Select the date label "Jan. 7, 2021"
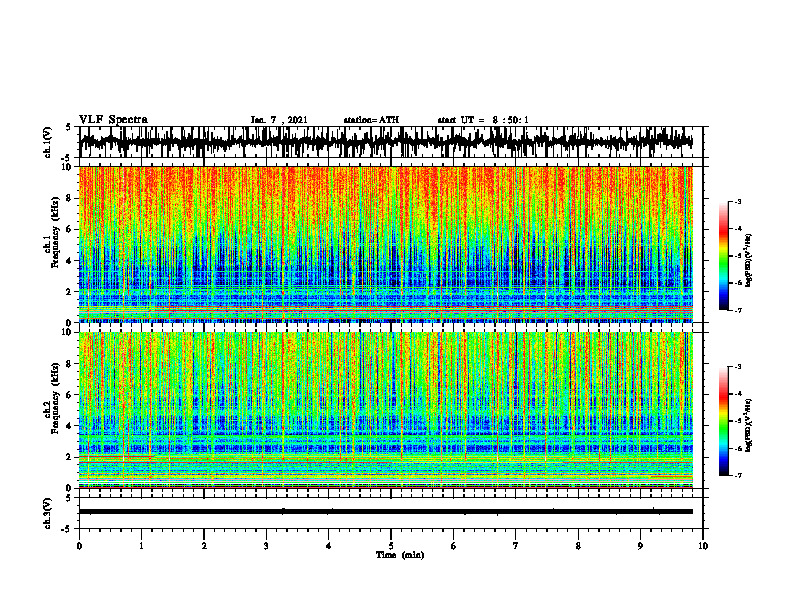This screenshot has height=612, width=792. 279,120
